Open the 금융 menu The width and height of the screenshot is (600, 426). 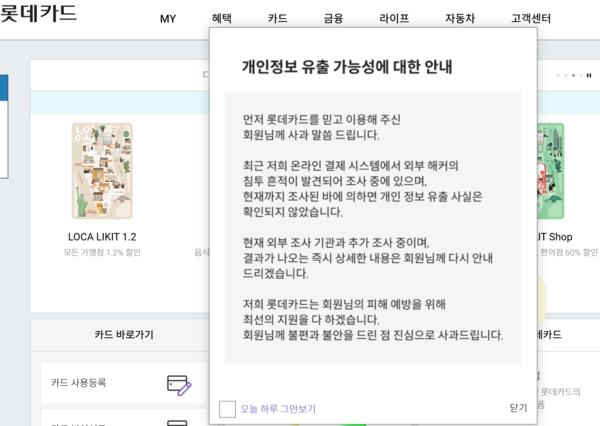[333, 18]
